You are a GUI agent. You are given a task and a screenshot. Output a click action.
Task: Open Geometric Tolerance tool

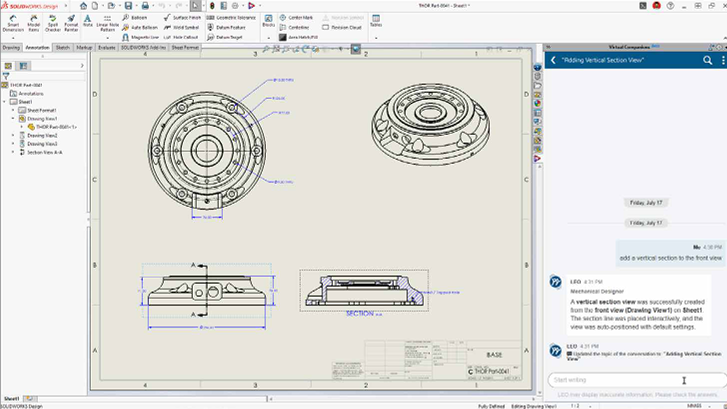click(231, 18)
